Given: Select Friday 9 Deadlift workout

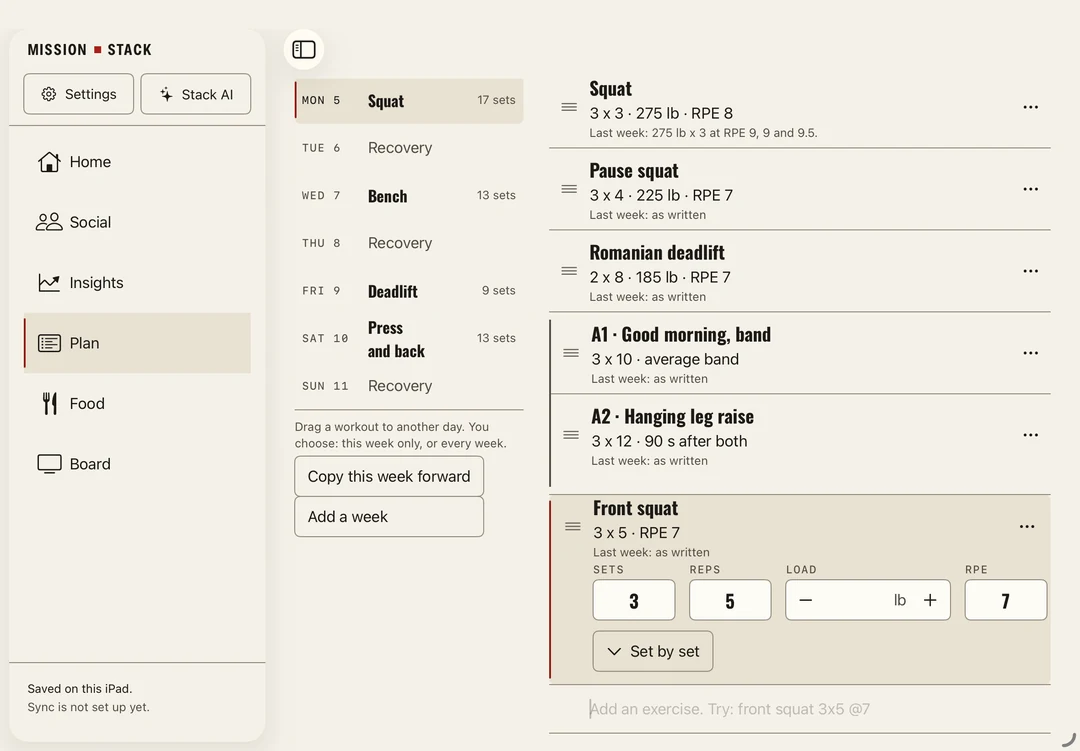Looking at the screenshot, I should (409, 291).
